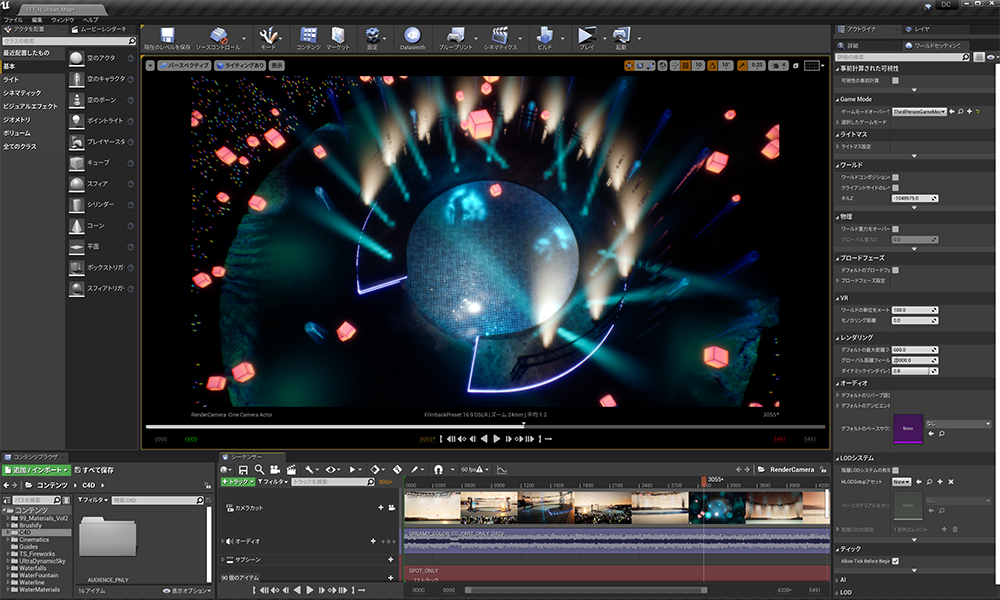This screenshot has height=600, width=1000.
Task: Enable the precomputed visibility checkbox
Action: click(895, 80)
